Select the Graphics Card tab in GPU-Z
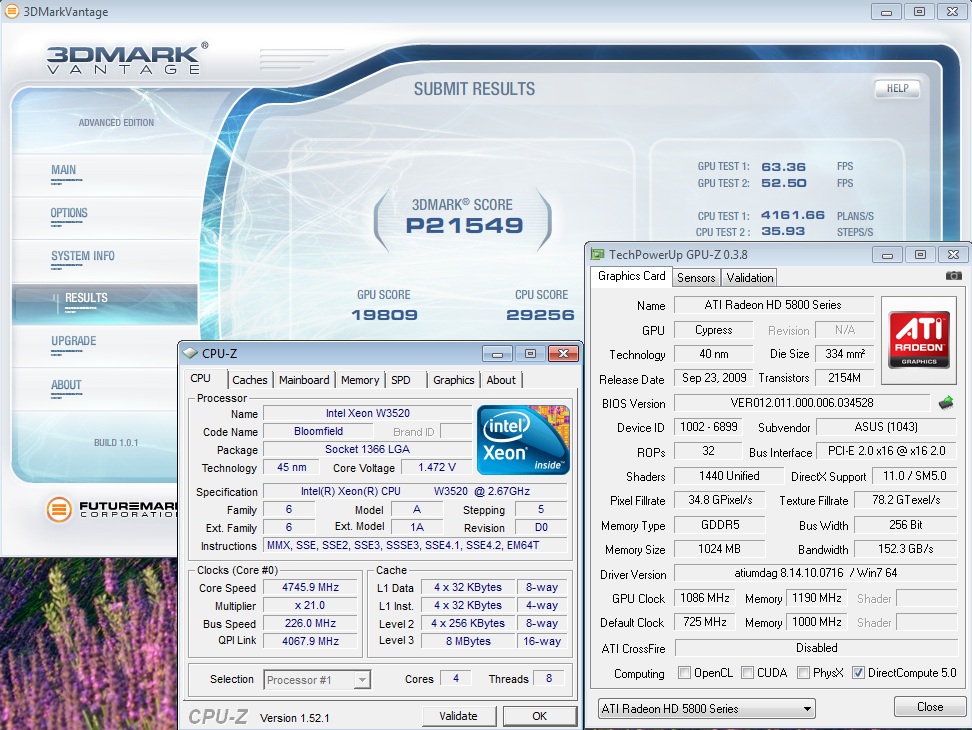 [632, 276]
